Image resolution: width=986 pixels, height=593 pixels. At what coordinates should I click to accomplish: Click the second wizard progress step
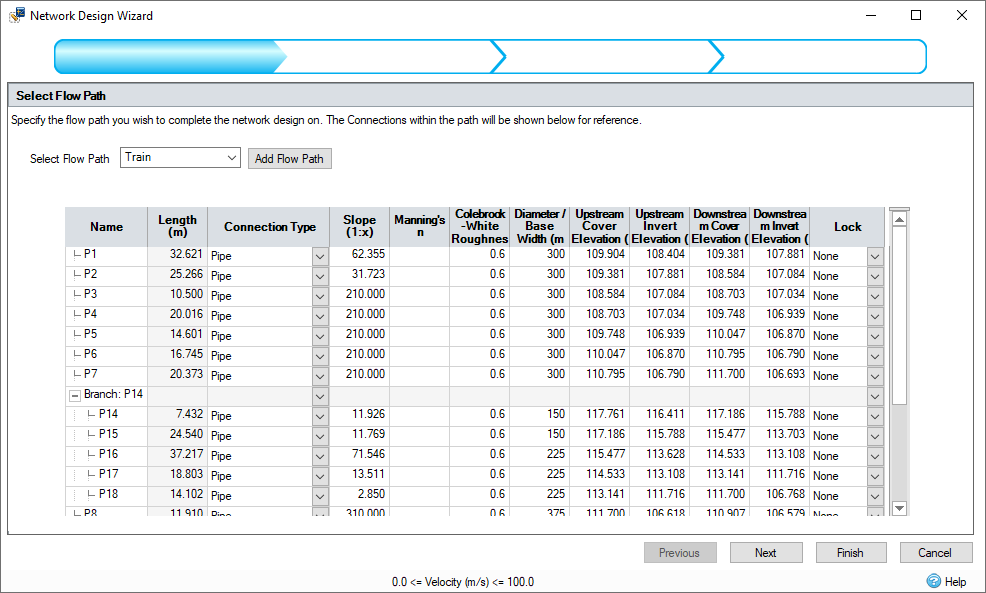pos(390,57)
